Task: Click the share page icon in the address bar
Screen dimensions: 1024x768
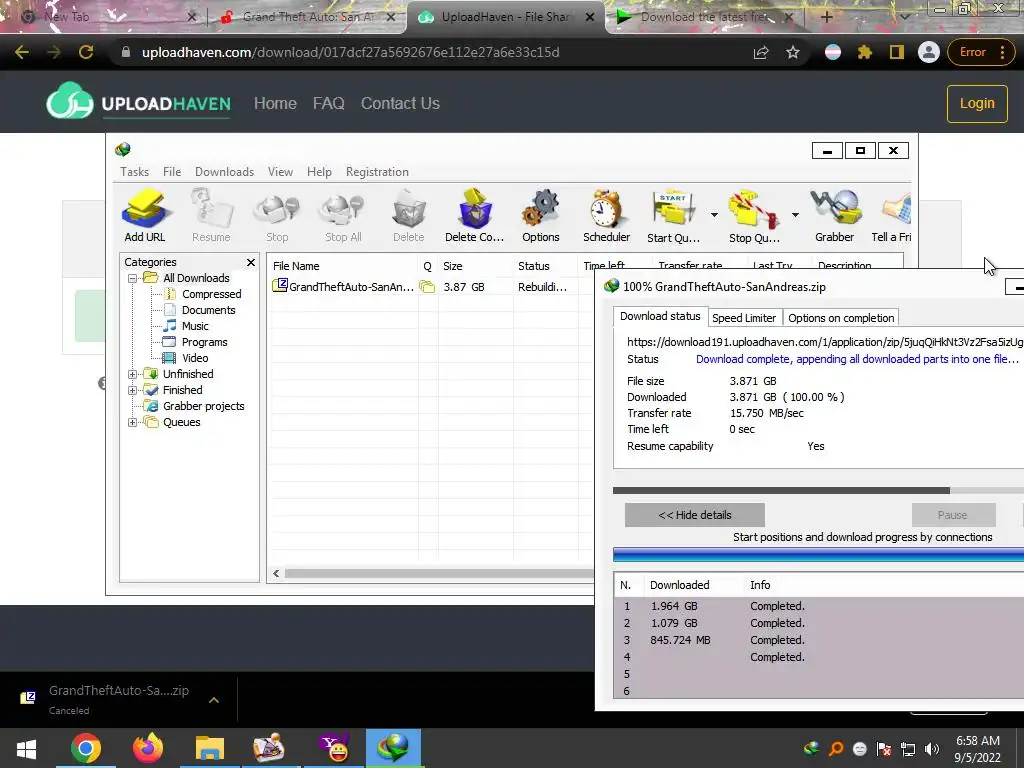Action: click(x=761, y=52)
